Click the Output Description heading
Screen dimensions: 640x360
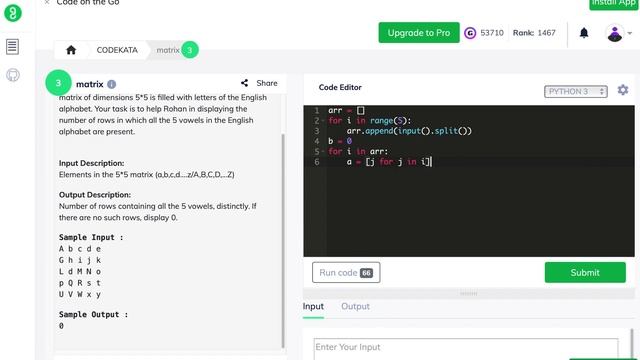(95, 195)
